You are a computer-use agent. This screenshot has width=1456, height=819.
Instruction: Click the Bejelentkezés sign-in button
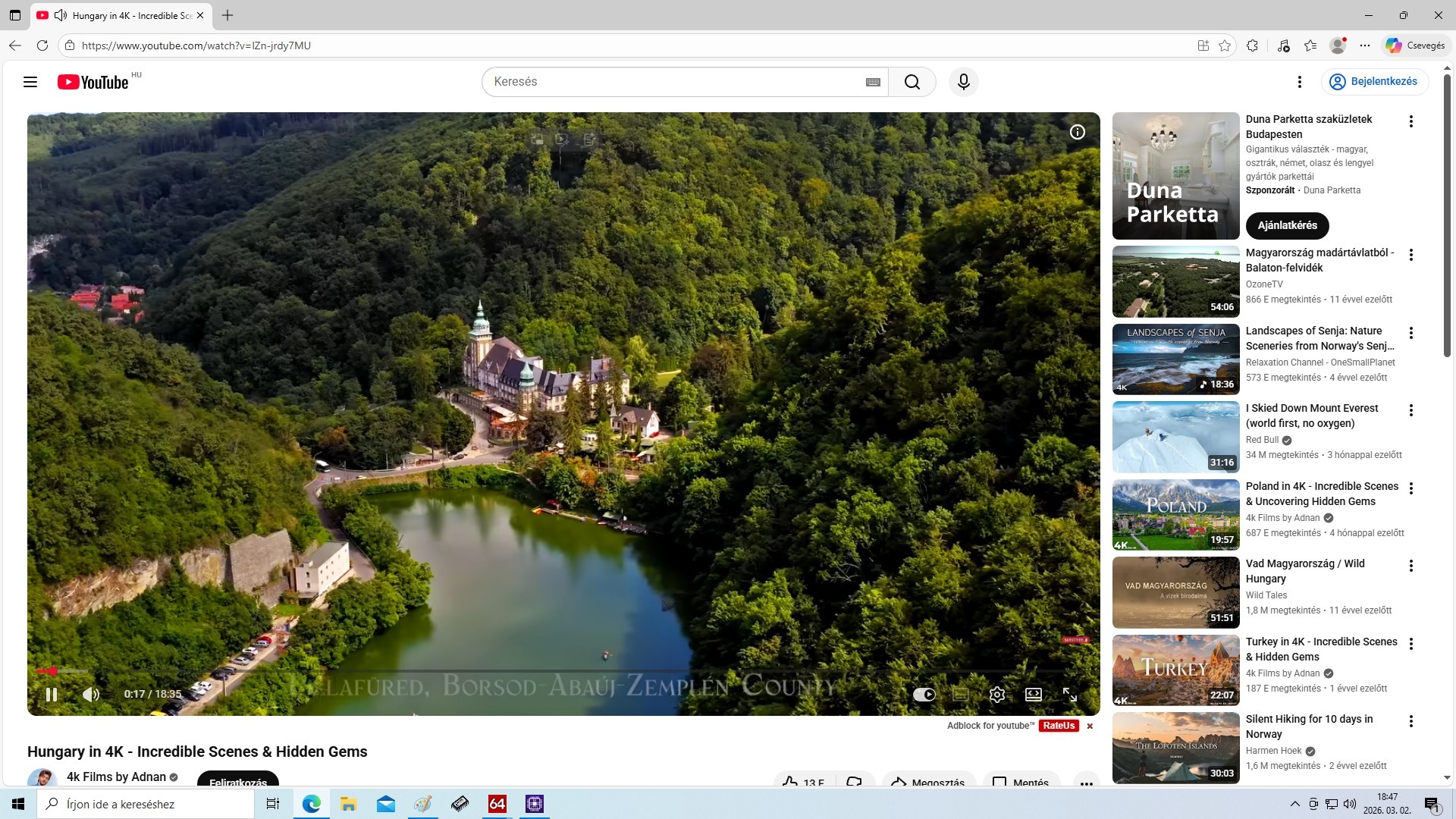coord(1374,81)
